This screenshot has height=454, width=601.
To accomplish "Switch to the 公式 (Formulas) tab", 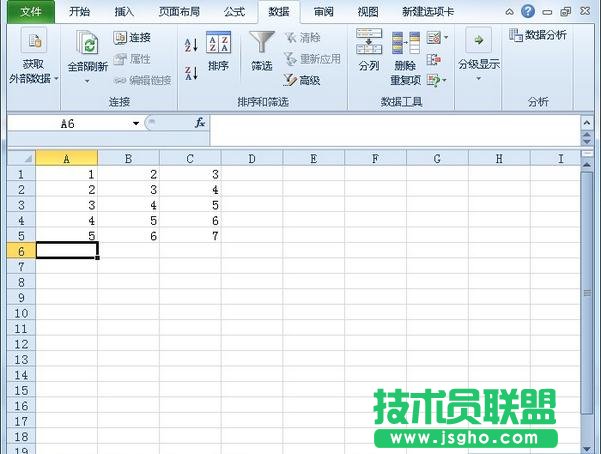I will (234, 12).
